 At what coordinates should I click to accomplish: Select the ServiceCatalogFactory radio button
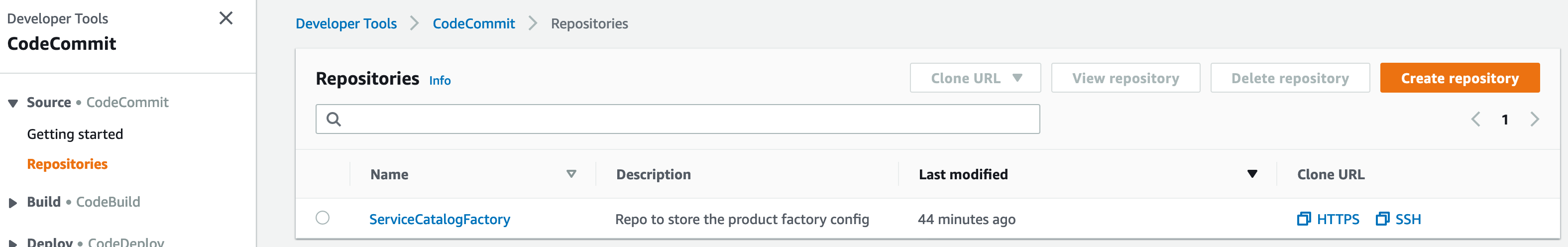point(323,218)
